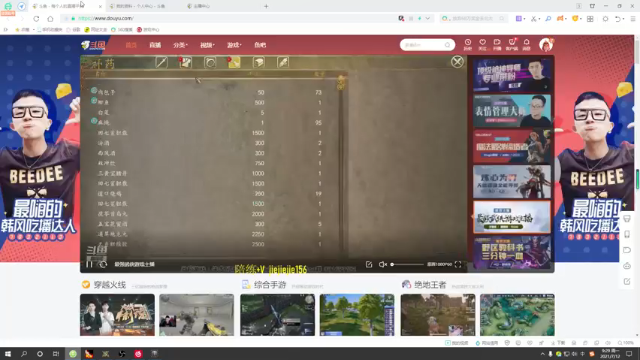Go to 直播 navigation tab
This screenshot has height=360, width=640.
[x=155, y=45]
